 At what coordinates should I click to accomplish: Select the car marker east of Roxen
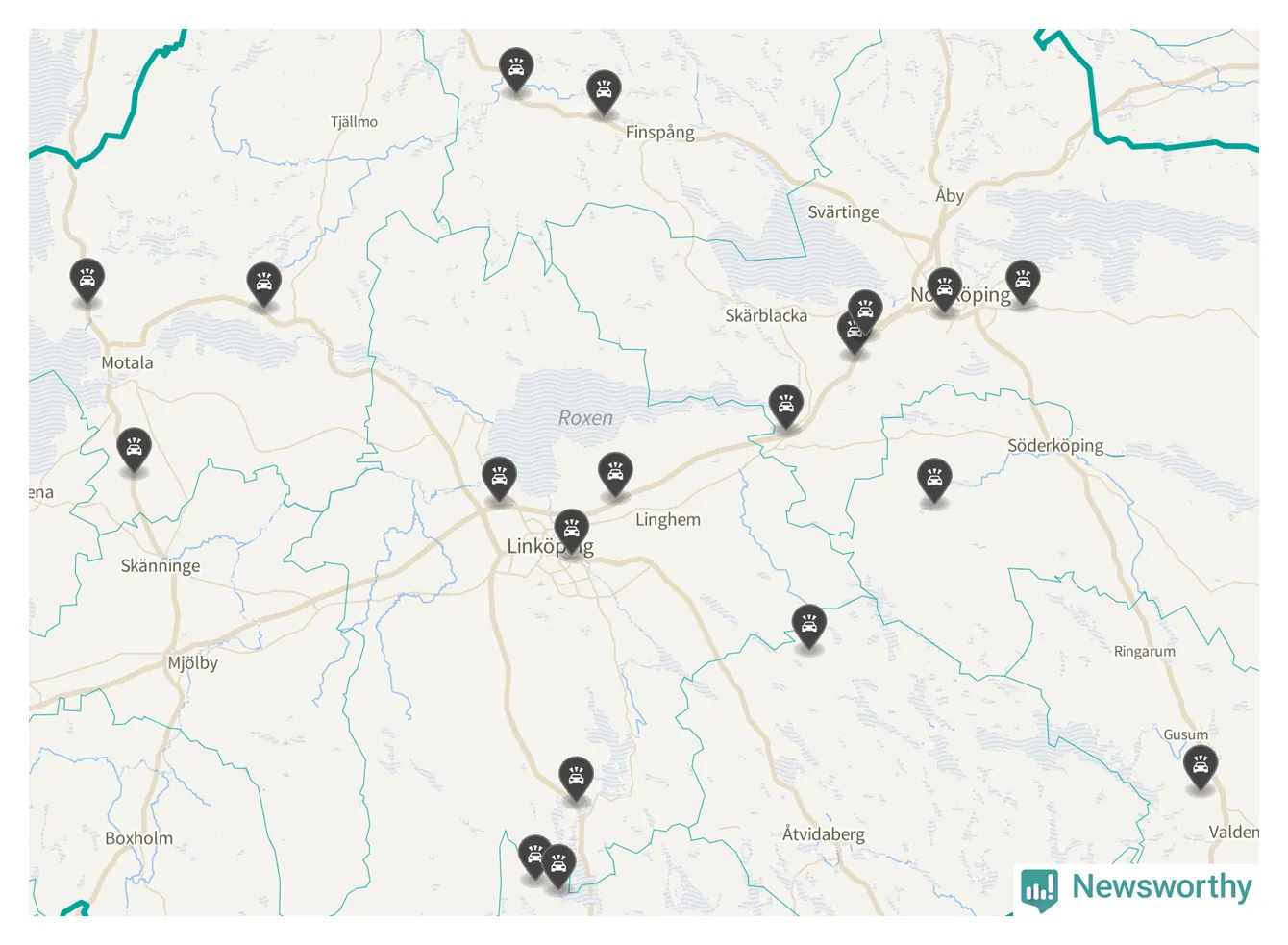tap(786, 407)
